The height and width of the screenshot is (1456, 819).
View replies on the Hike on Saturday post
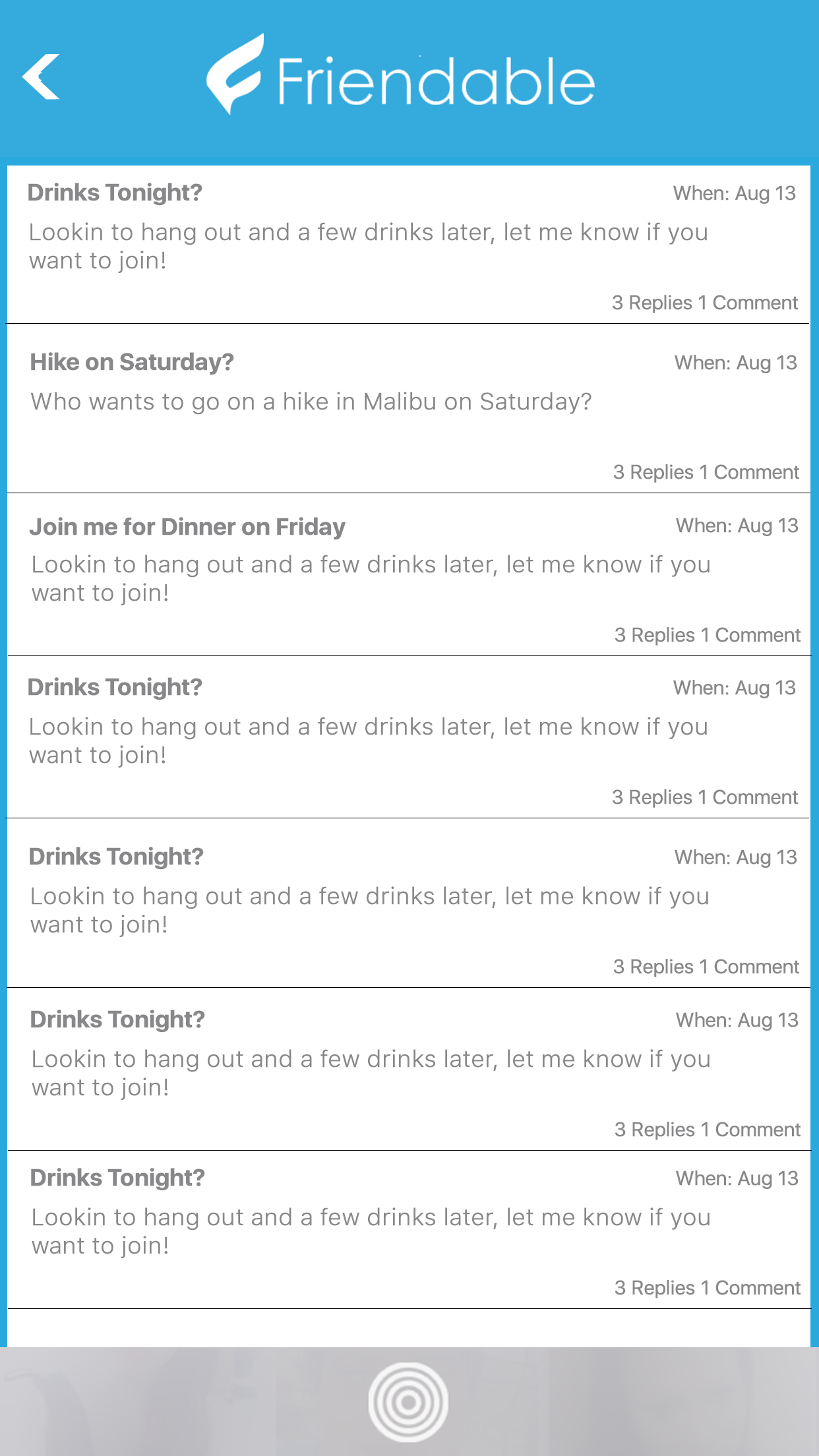[706, 472]
